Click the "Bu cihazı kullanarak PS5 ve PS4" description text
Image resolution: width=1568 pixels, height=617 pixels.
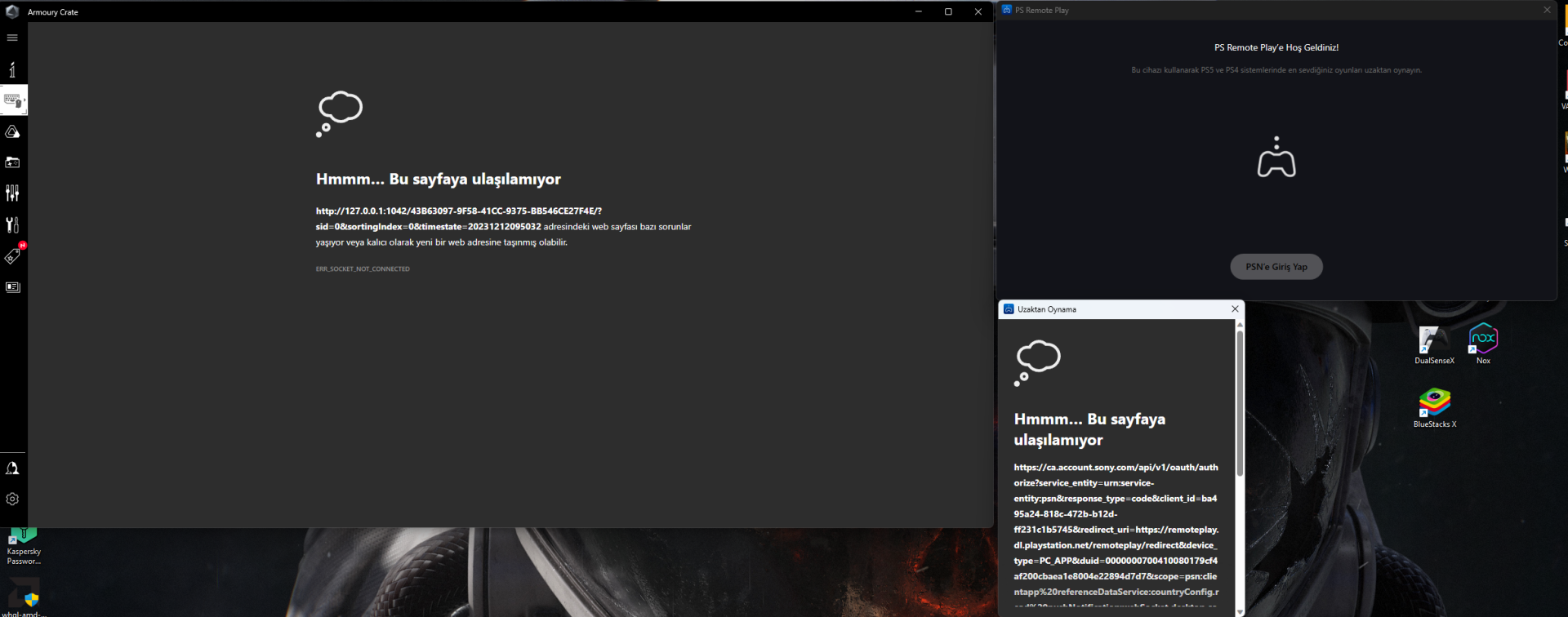[x=1276, y=70]
